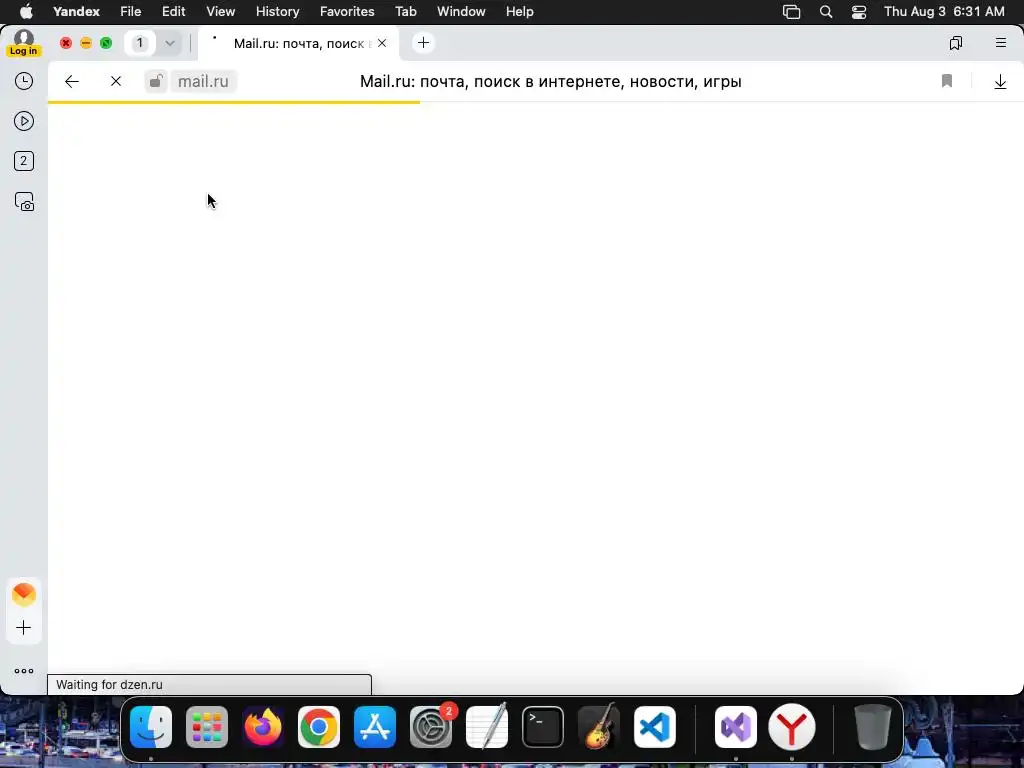Open the App Store from the Dock
Image resolution: width=1024 pixels, height=768 pixels.
[375, 727]
